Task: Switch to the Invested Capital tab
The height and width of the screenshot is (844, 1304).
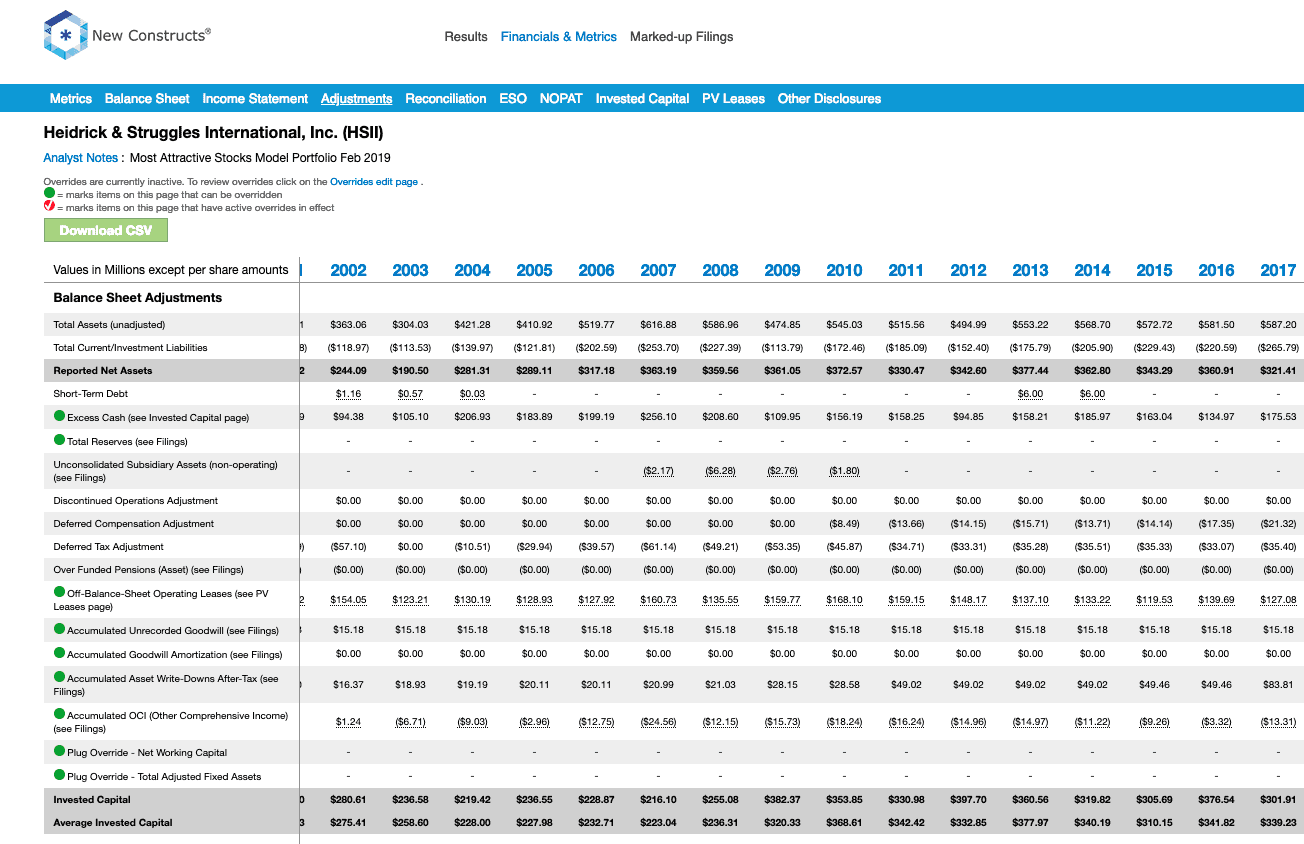Action: 642,98
